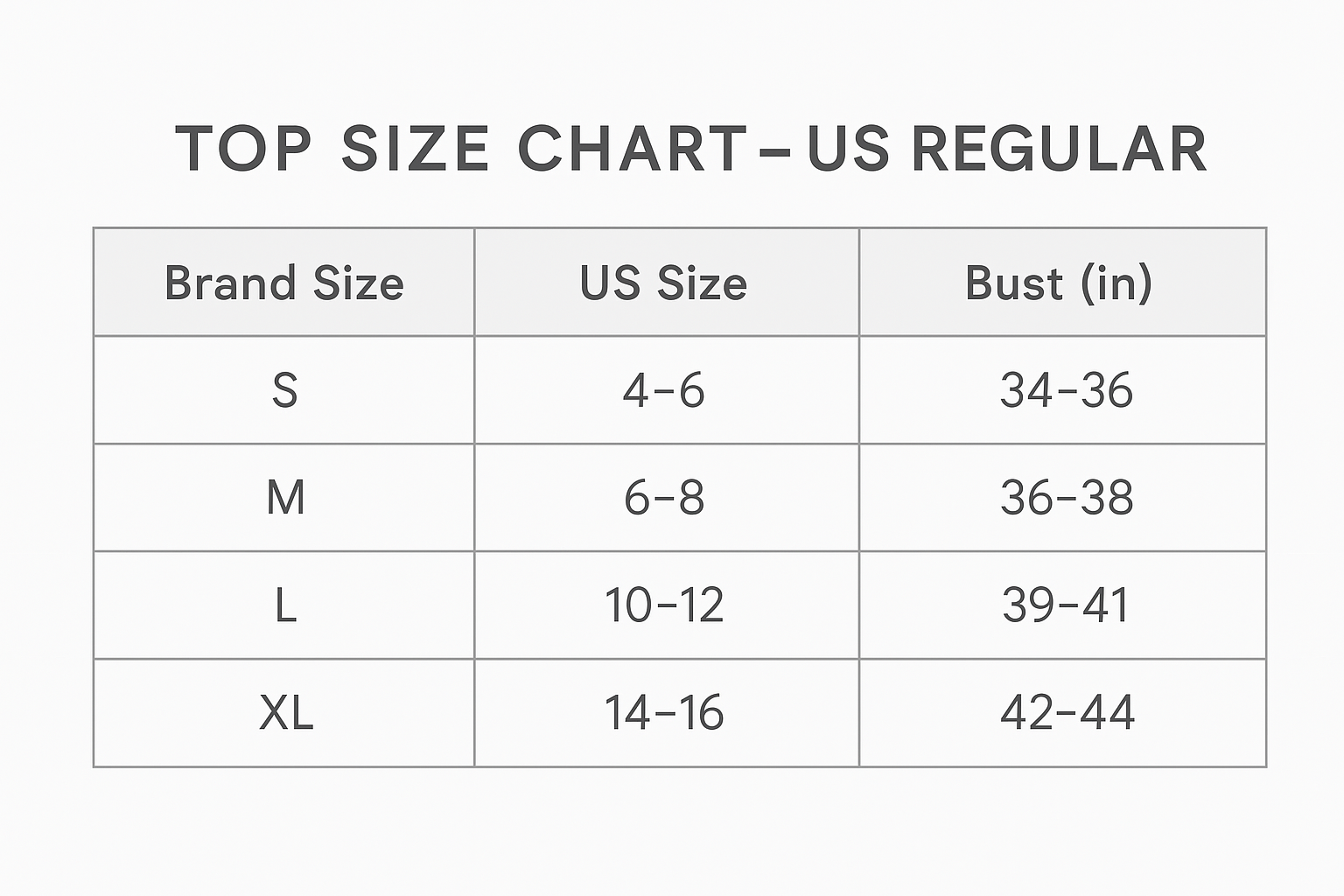Click the Brand Size column header

pyautogui.click(x=284, y=283)
